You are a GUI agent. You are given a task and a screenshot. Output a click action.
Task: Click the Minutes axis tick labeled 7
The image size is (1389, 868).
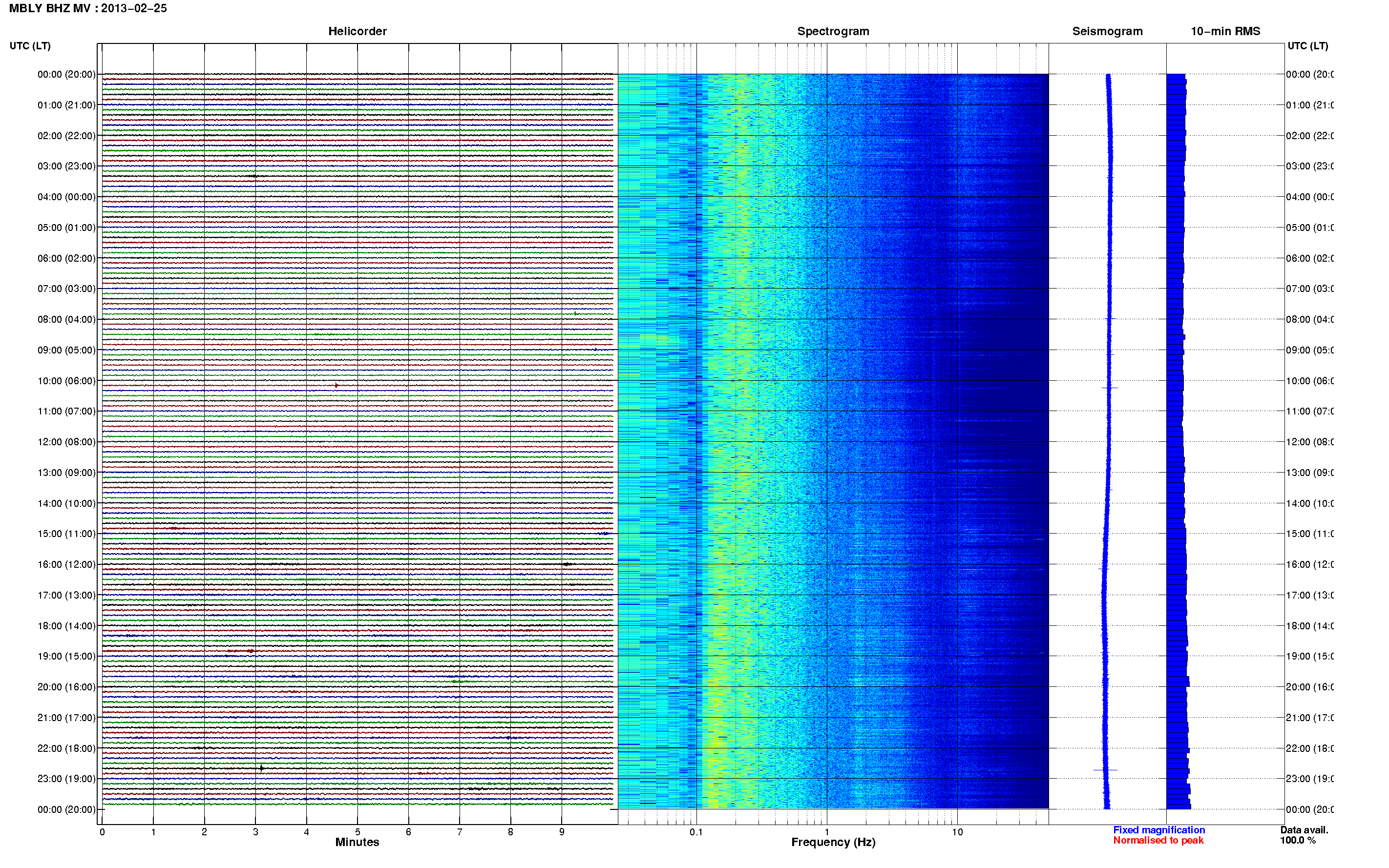click(460, 832)
